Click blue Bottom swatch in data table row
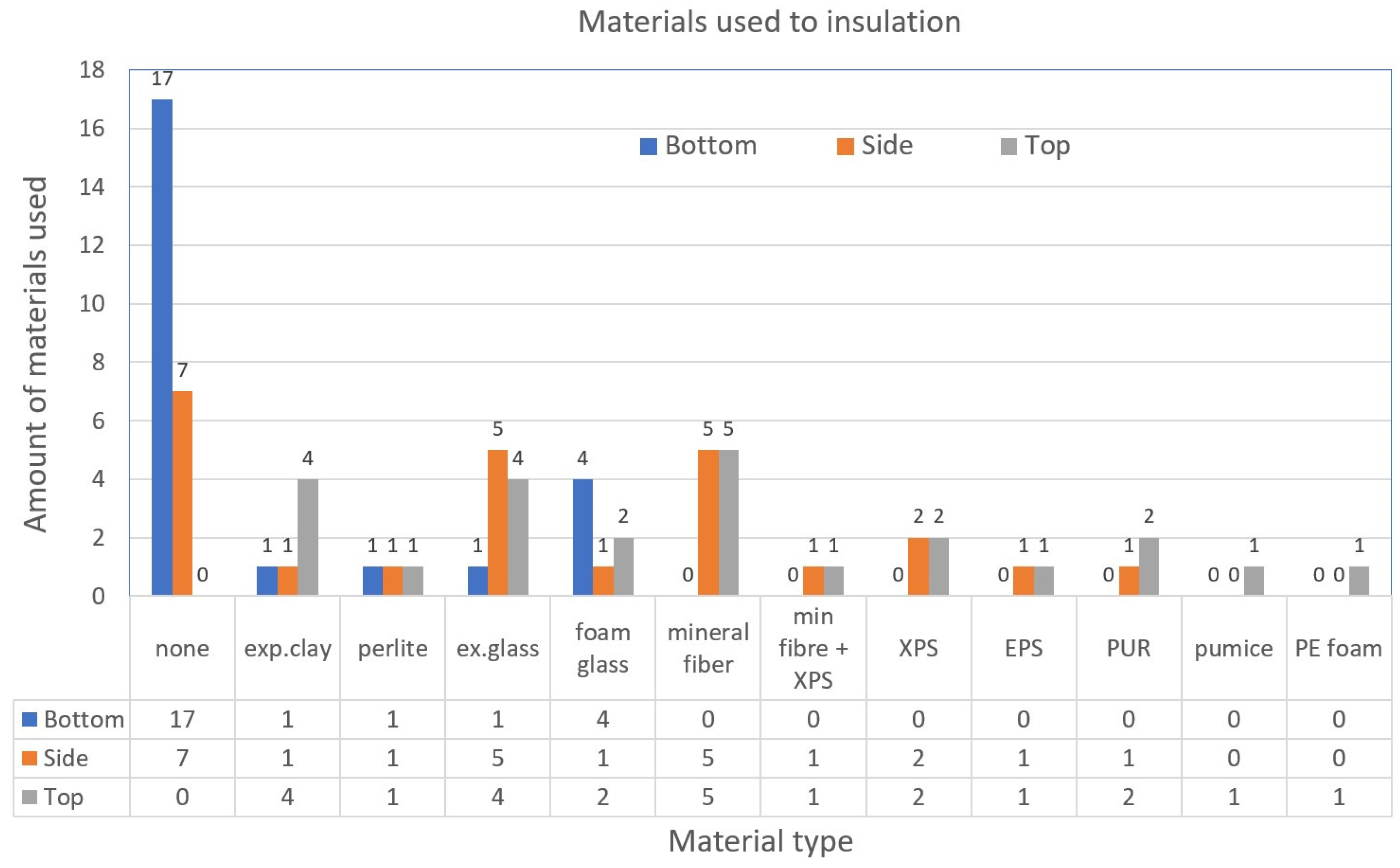This screenshot has height=868, width=1400. click(29, 719)
